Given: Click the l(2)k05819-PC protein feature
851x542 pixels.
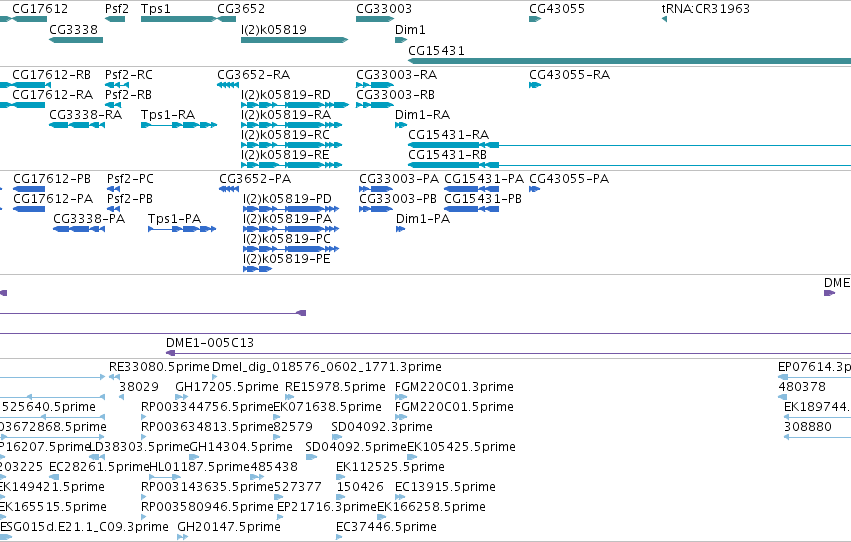Looking at the screenshot, I should coord(291,249).
